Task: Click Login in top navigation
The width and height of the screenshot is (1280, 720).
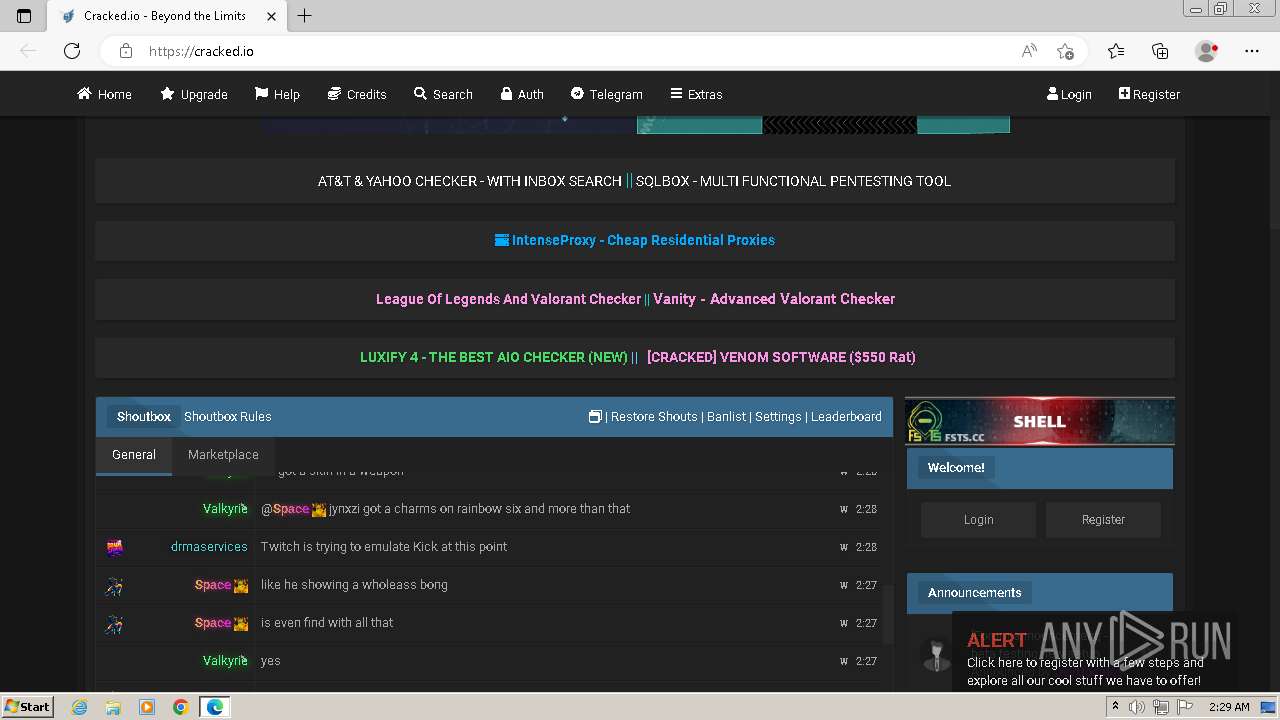Action: click(1069, 94)
